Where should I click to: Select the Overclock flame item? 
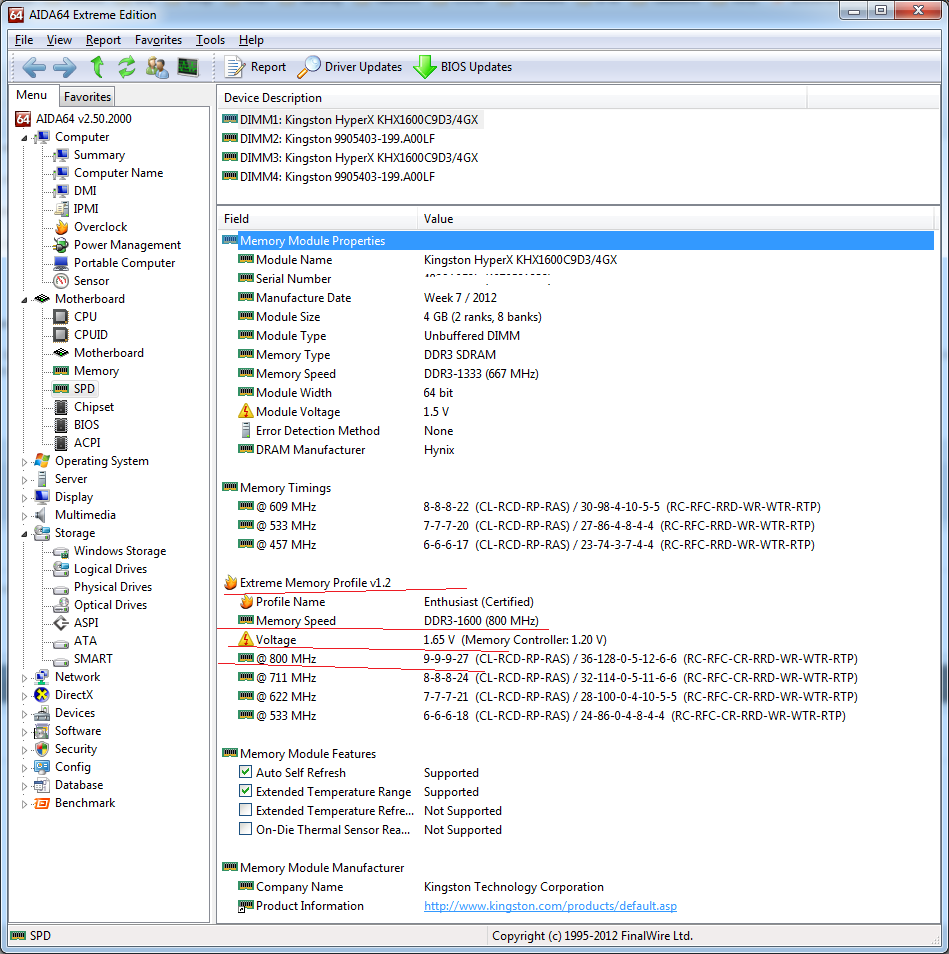100,227
